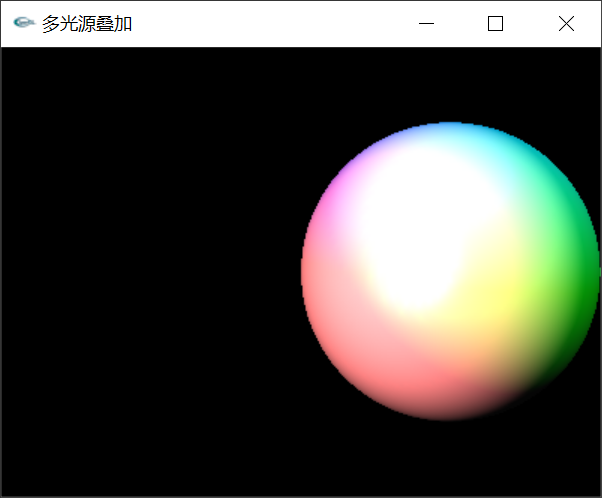Click the application icon in the title bar

(x=23, y=23)
